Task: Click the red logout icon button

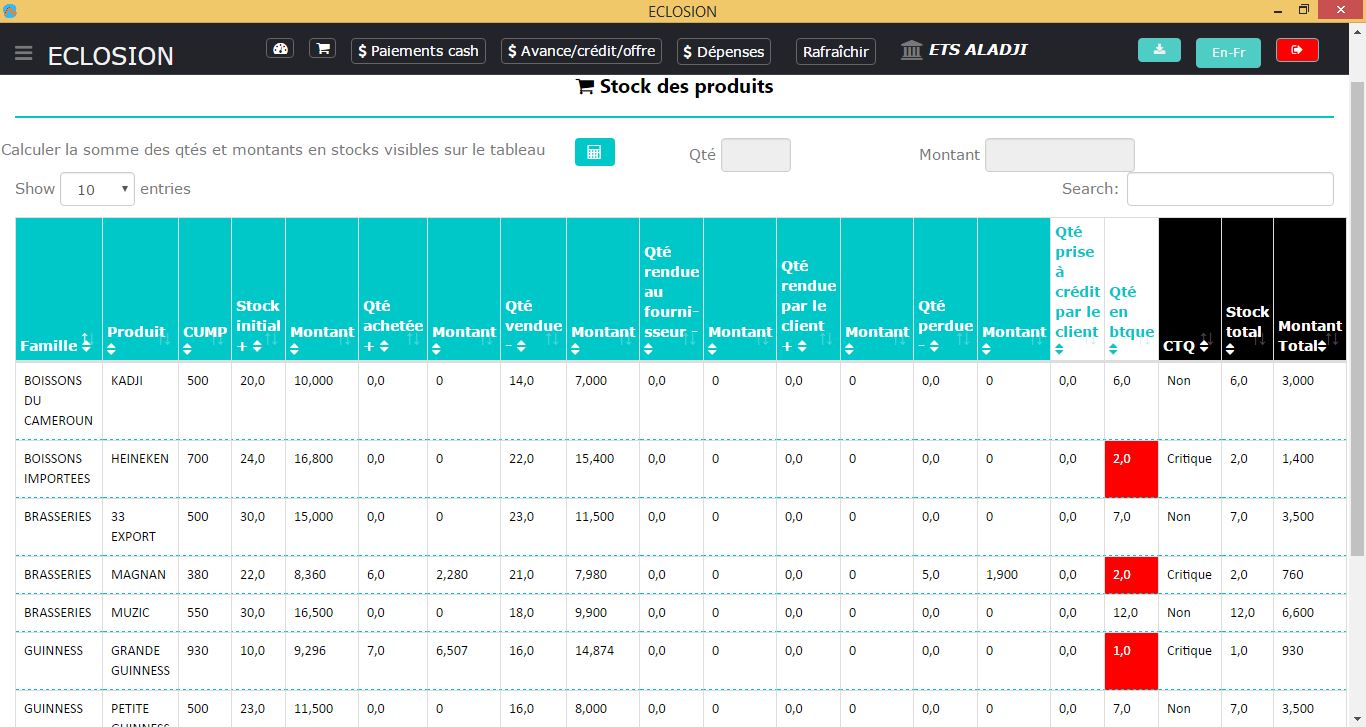Action: coord(1297,50)
